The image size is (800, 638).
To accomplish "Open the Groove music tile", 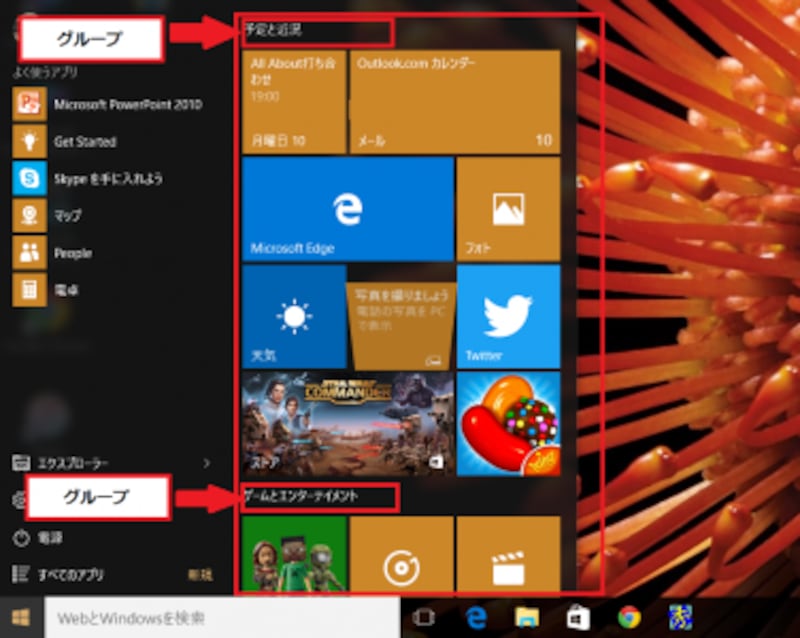I will tap(402, 554).
